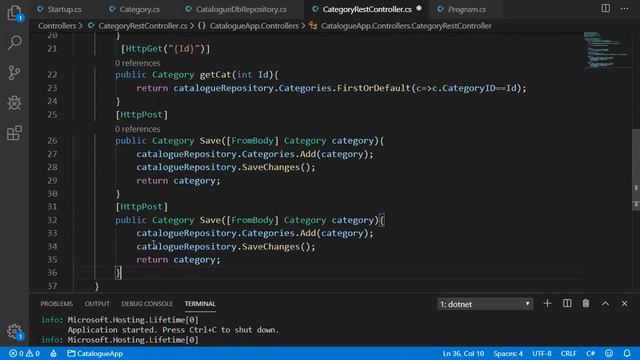The height and width of the screenshot is (360, 640).
Task: Open the Extensions view
Action: click(x=14, y=133)
